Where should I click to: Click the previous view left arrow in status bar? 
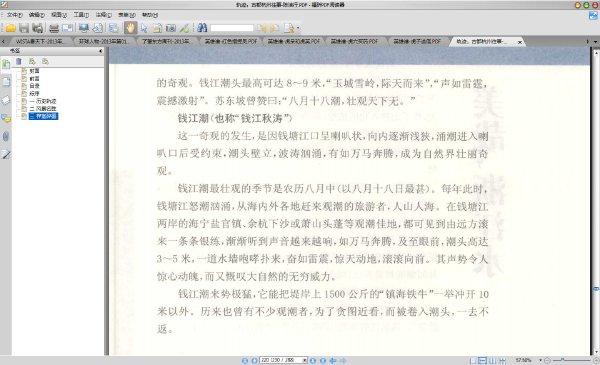[x=333, y=360]
